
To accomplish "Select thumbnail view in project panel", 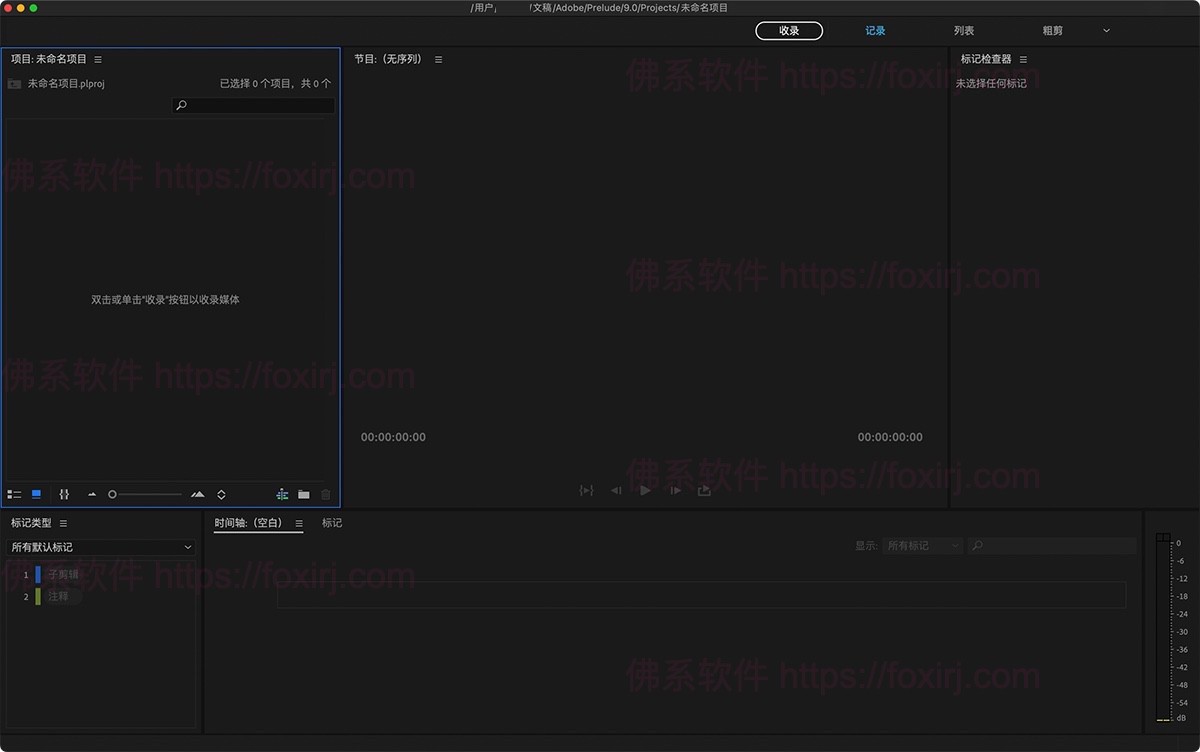I will click(36, 494).
